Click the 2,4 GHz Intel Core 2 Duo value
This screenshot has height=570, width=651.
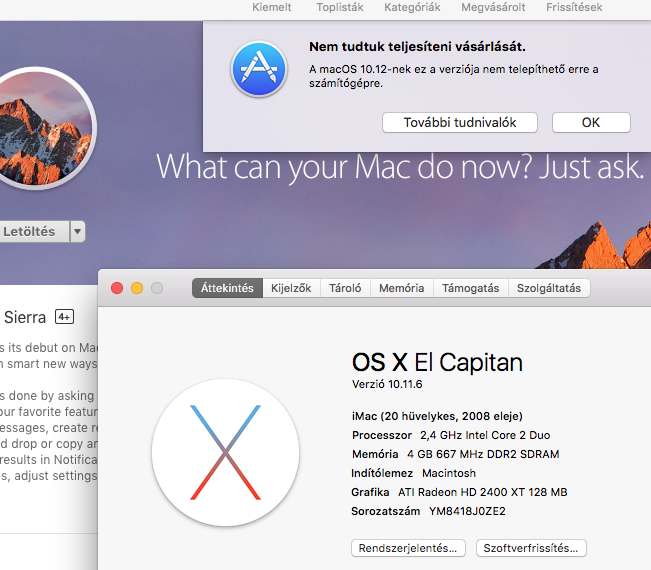tap(485, 435)
